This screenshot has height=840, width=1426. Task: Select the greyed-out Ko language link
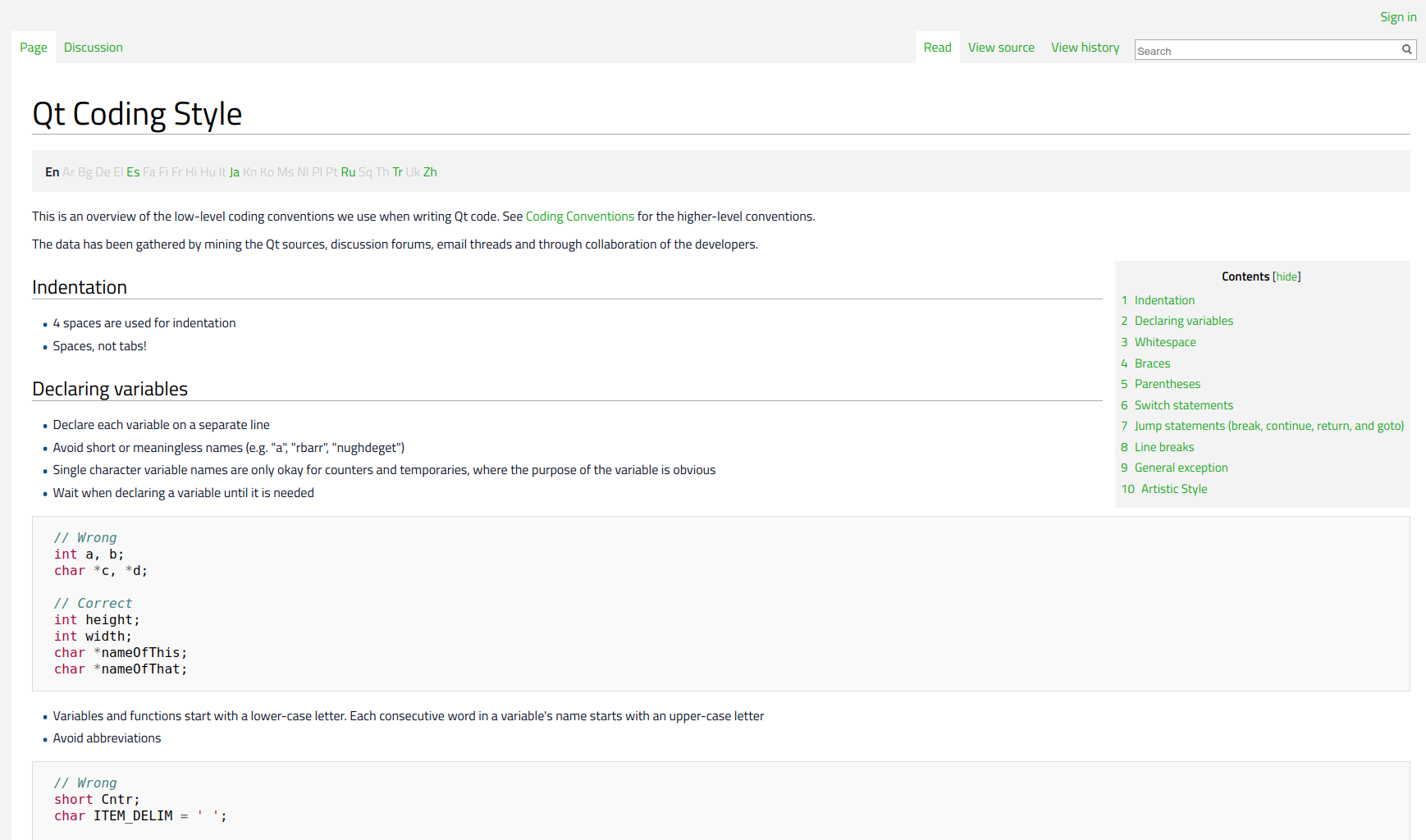(267, 172)
